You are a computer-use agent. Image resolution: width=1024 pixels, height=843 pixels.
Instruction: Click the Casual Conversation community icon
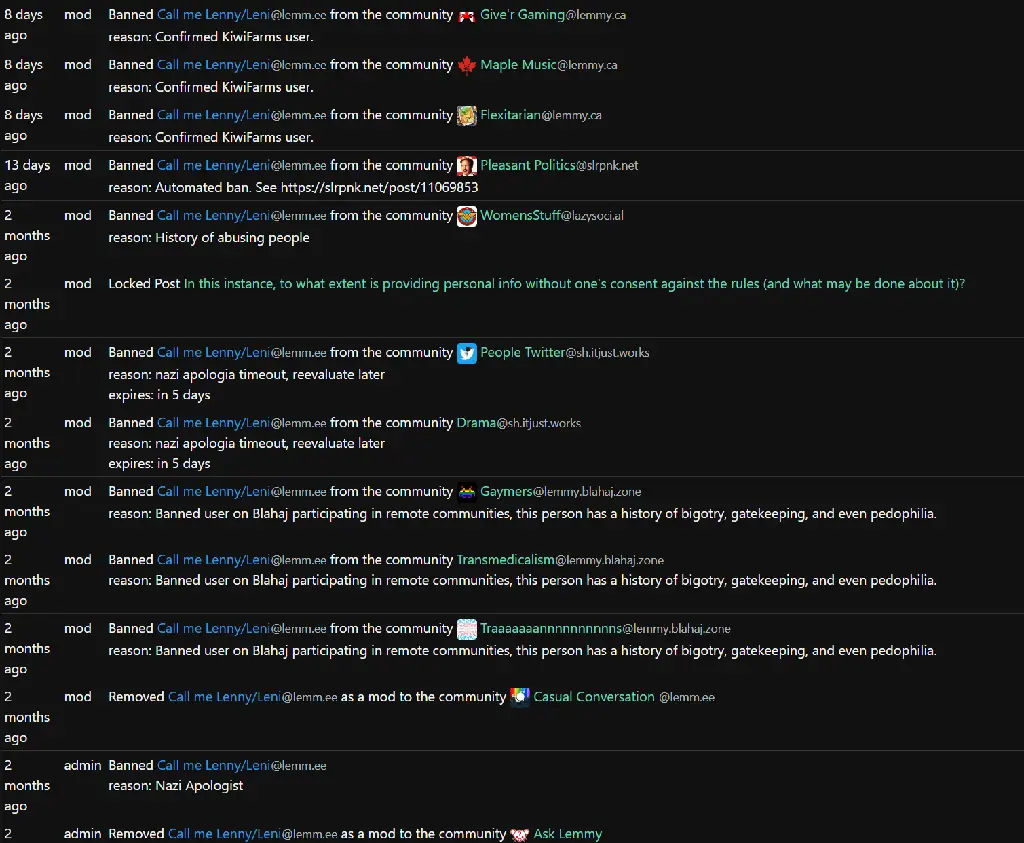coord(520,697)
